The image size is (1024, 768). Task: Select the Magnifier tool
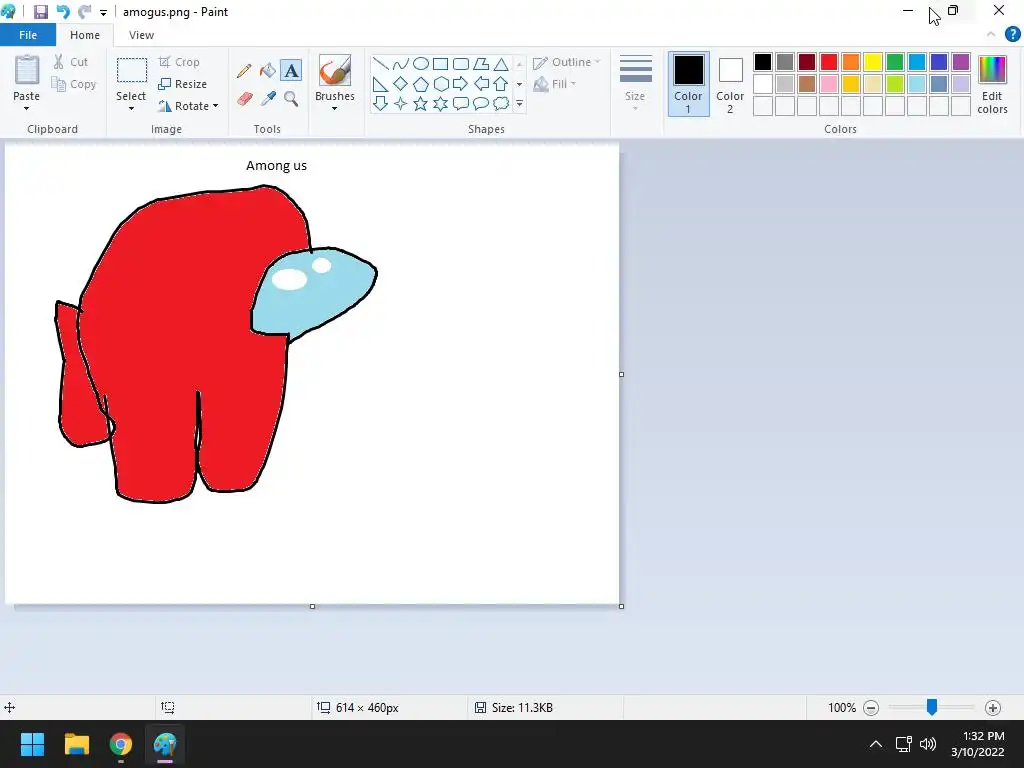tap(291, 99)
